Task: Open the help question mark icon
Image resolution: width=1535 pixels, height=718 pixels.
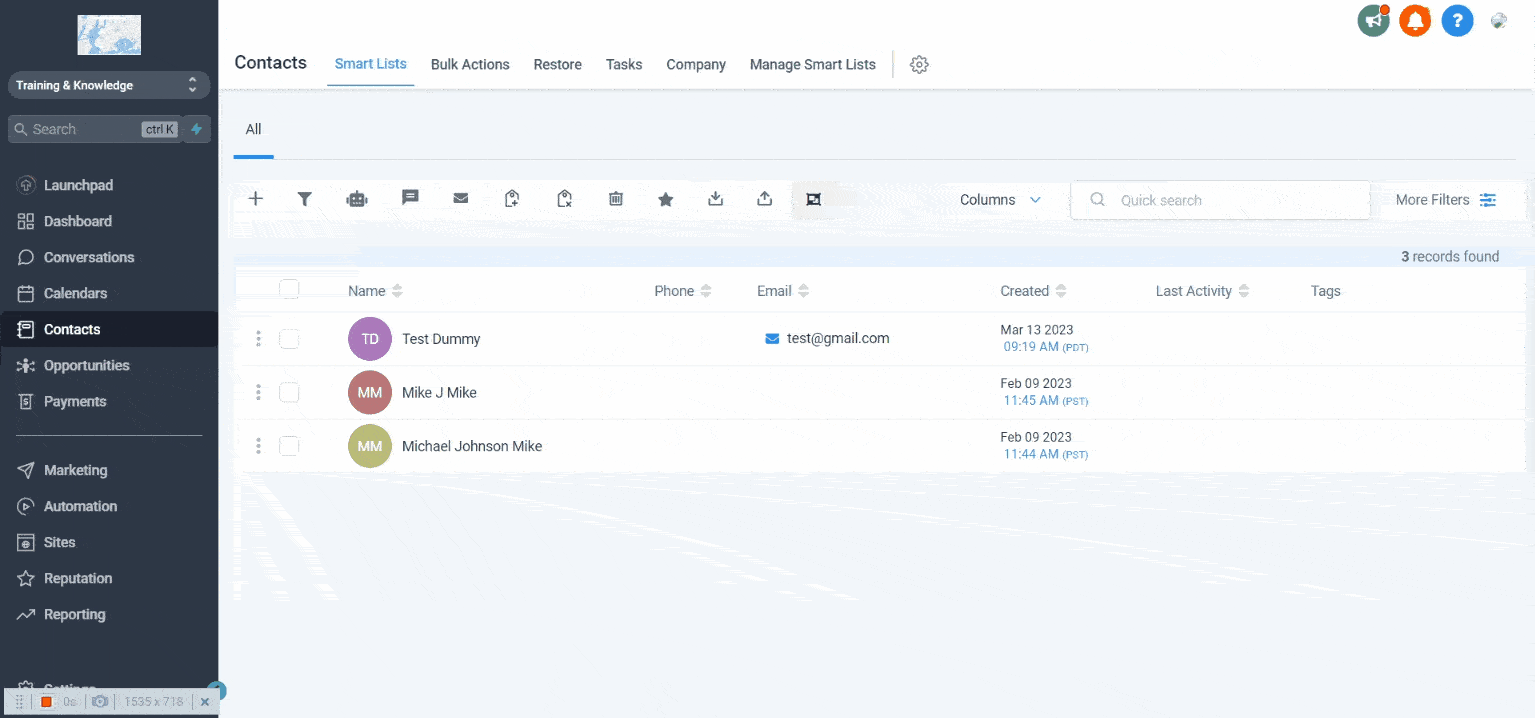Action: [1458, 20]
